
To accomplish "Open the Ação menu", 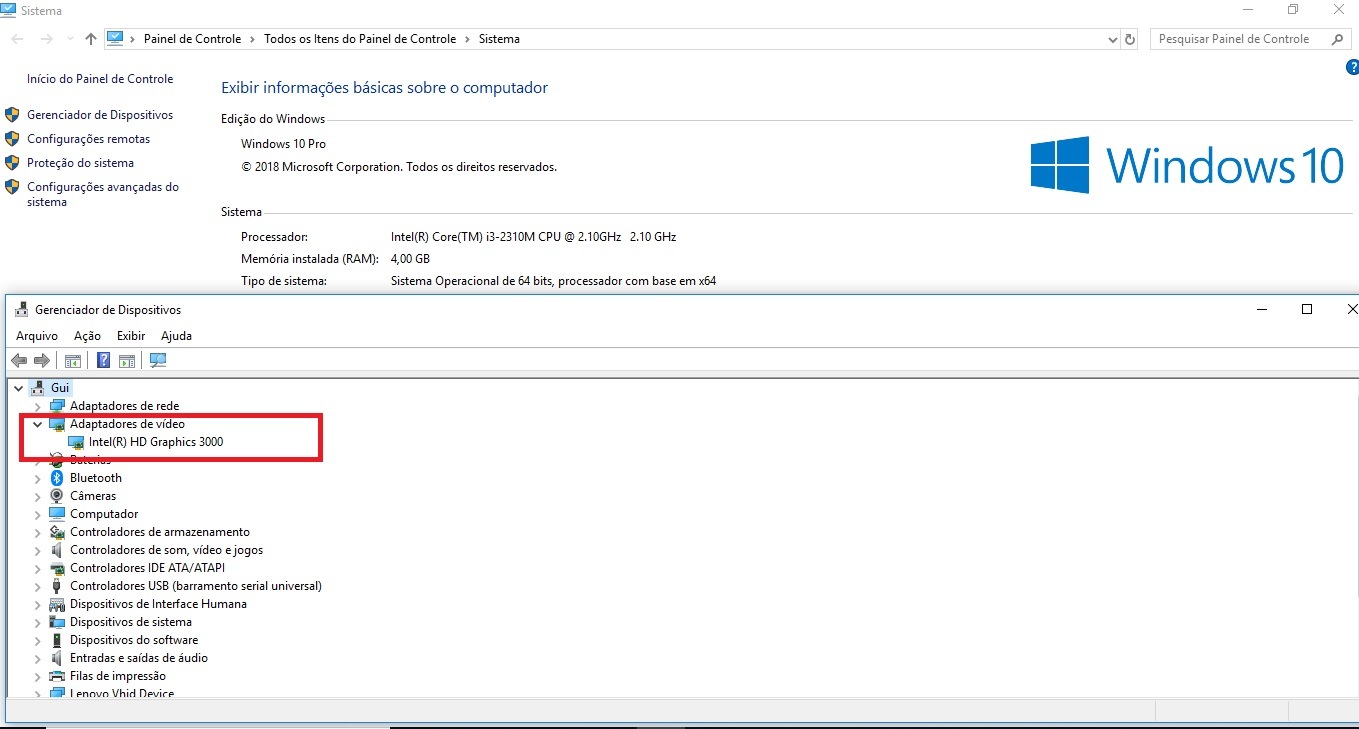I will (x=87, y=336).
